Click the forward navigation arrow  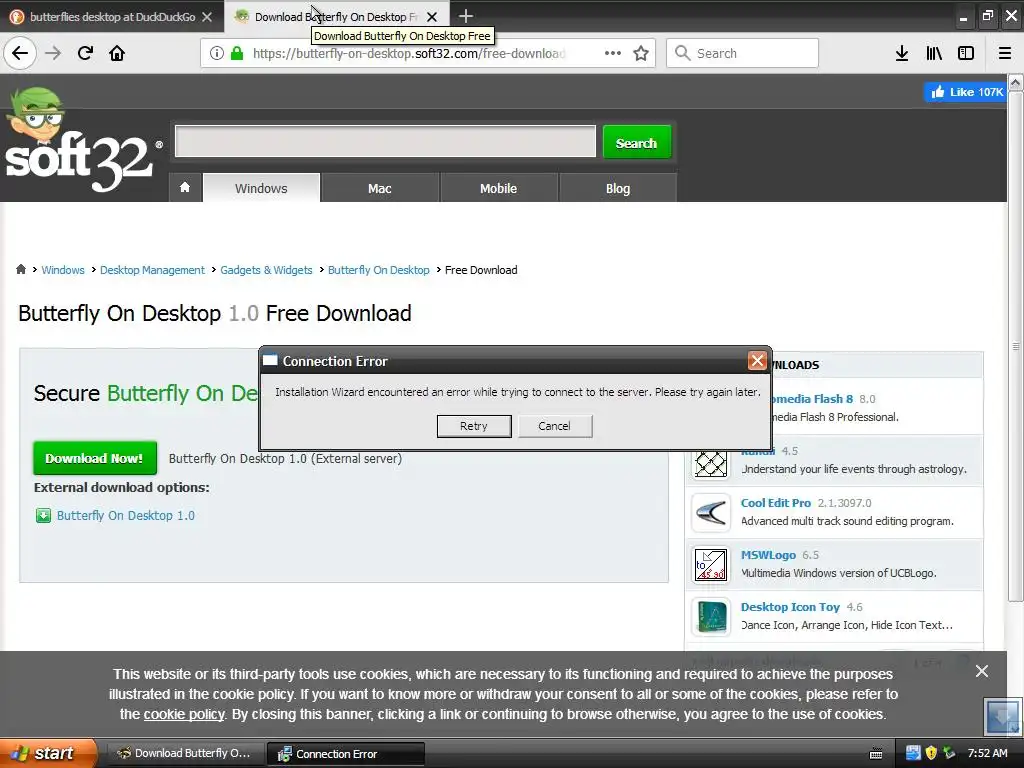(53, 53)
